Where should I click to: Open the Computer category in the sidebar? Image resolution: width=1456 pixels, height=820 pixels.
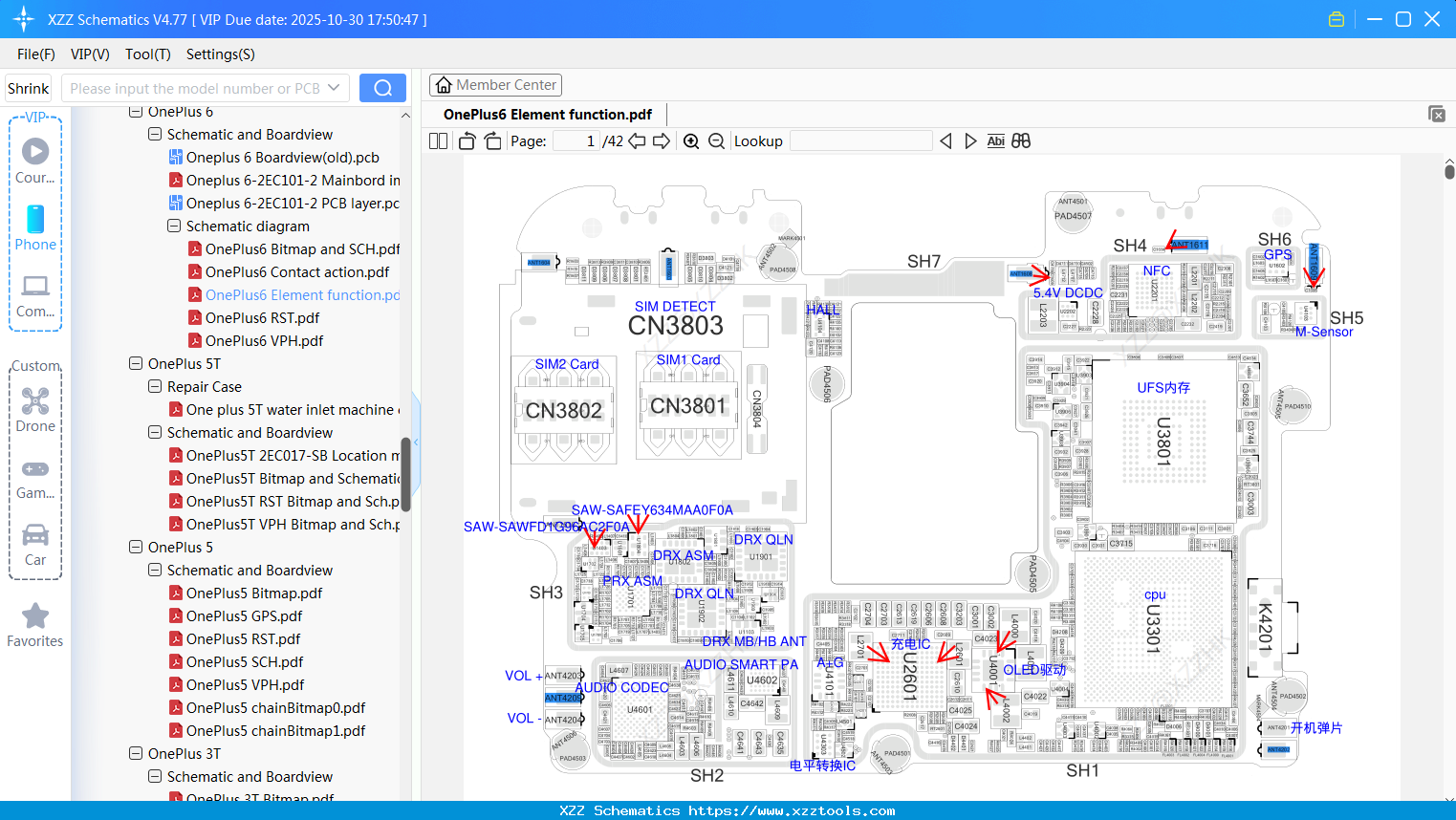35,295
